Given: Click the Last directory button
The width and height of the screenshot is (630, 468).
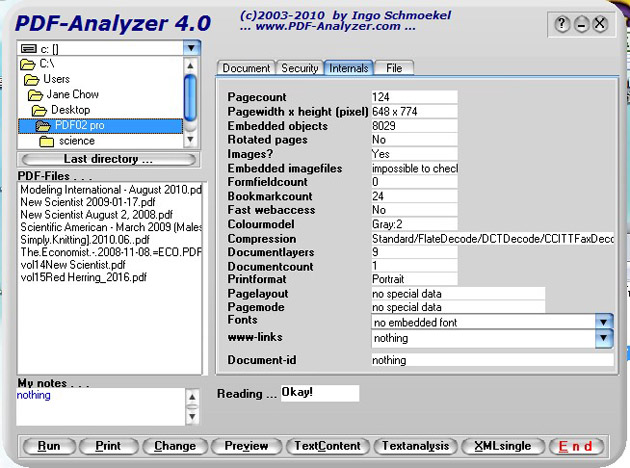Looking at the screenshot, I should [108, 159].
